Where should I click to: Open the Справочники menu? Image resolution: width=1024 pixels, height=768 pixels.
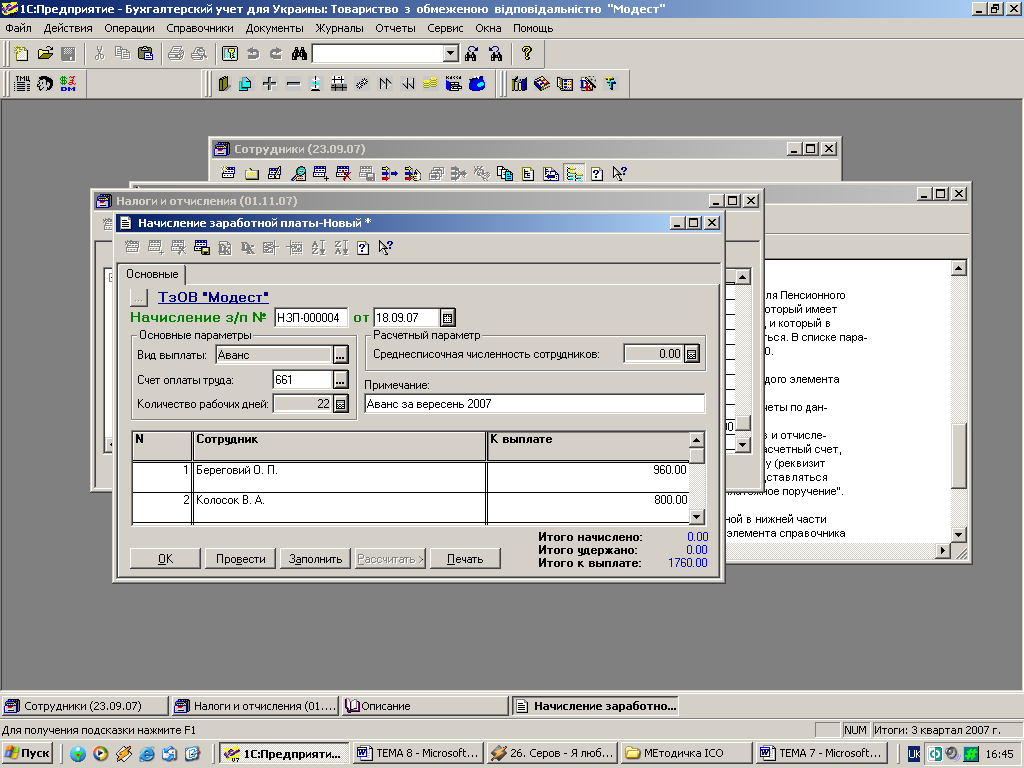point(200,28)
